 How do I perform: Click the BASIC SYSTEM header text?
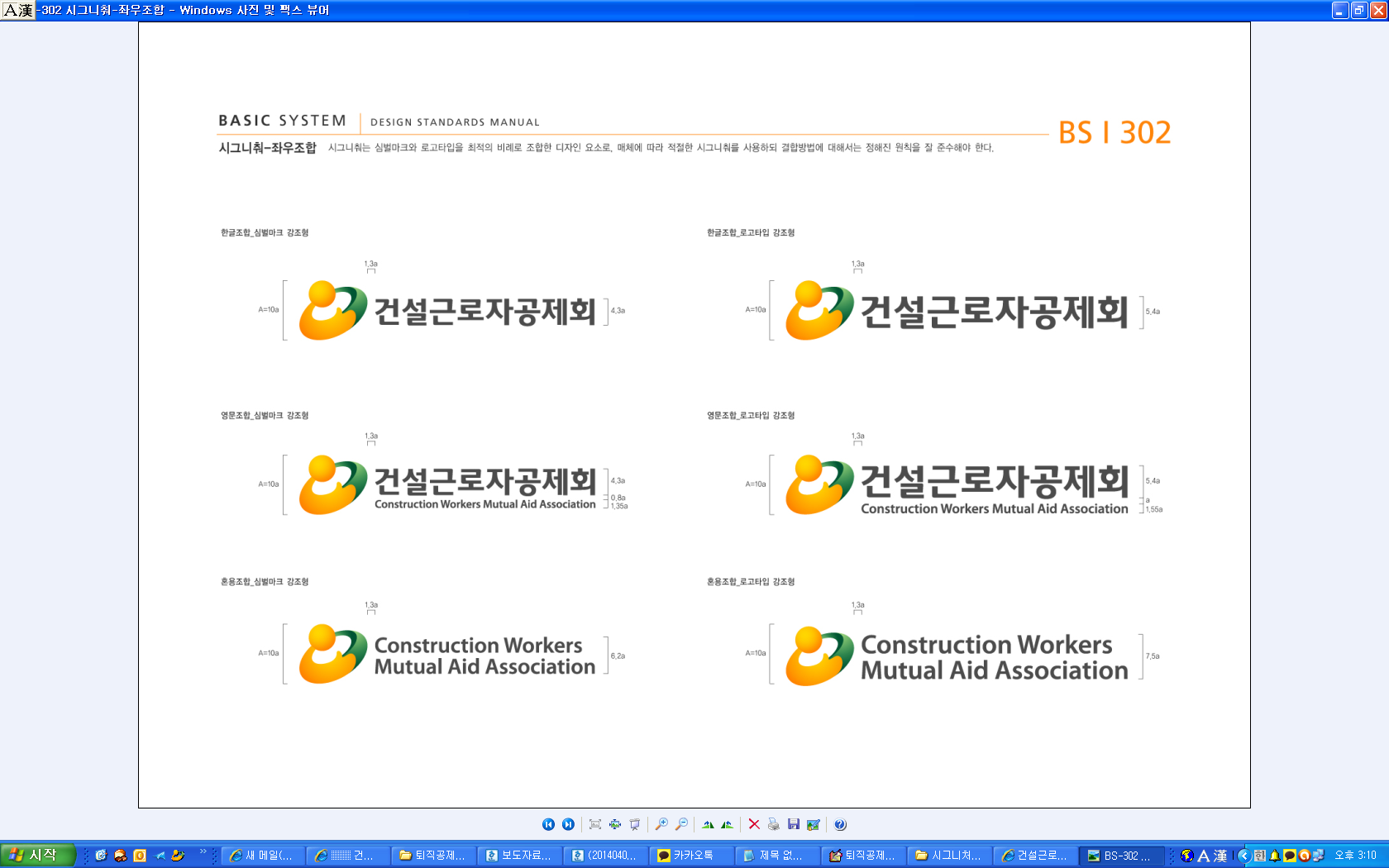pyautogui.click(x=282, y=121)
